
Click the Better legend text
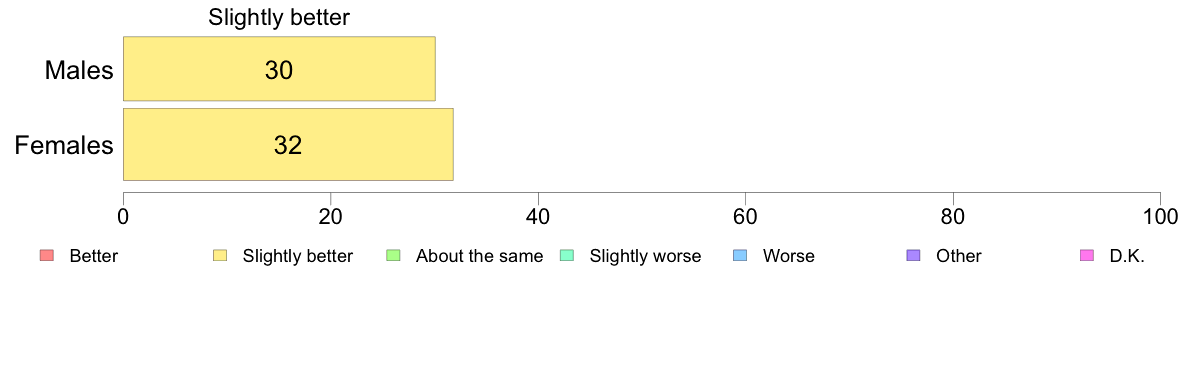93,256
